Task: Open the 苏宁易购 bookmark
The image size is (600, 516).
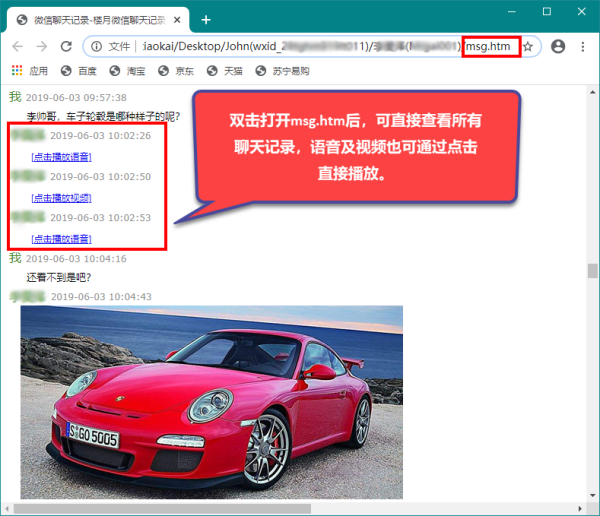Action: point(283,71)
